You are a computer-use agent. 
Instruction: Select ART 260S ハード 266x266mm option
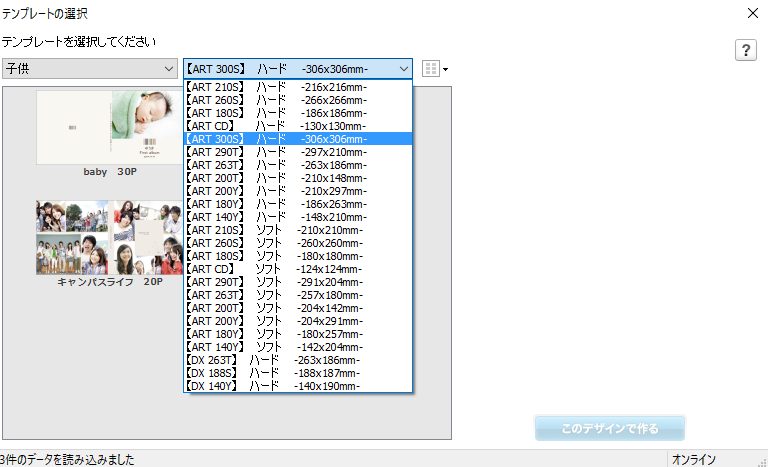tap(298, 100)
